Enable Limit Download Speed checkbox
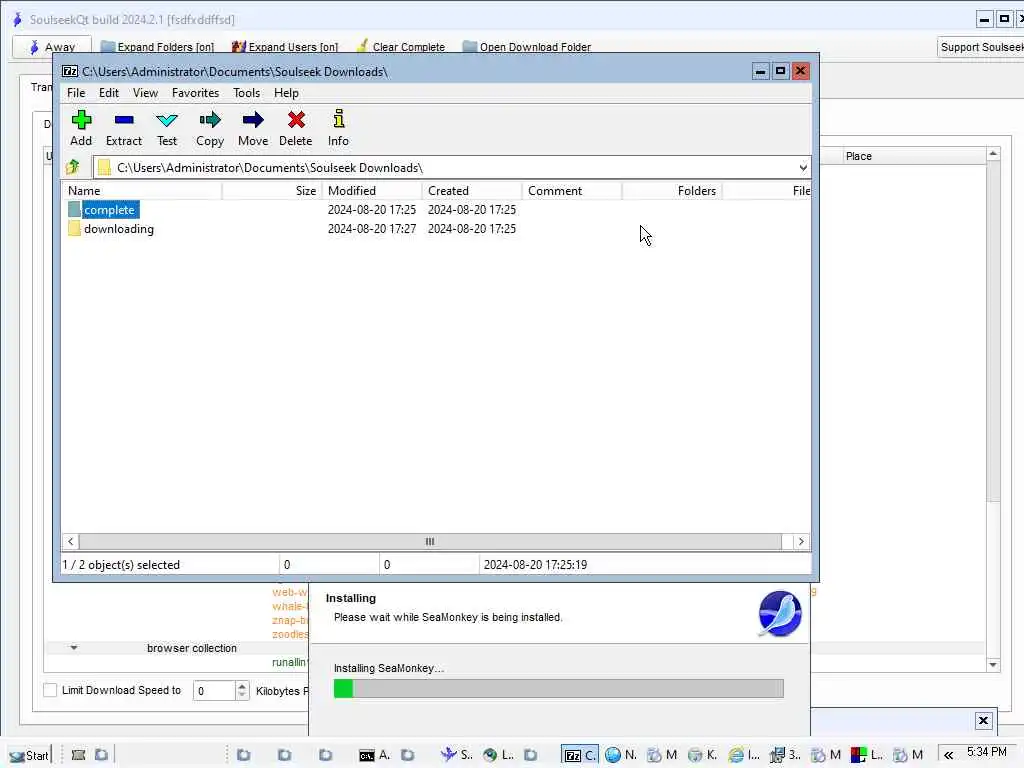 coord(50,690)
